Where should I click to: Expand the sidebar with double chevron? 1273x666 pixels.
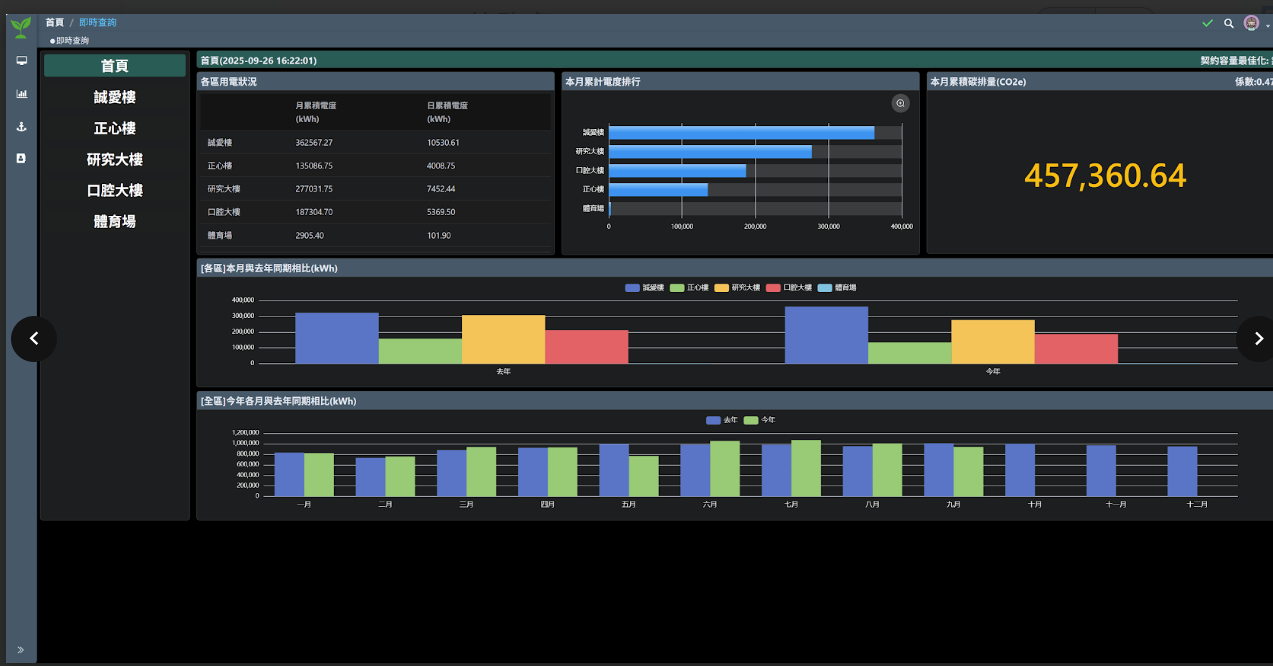click(x=21, y=650)
